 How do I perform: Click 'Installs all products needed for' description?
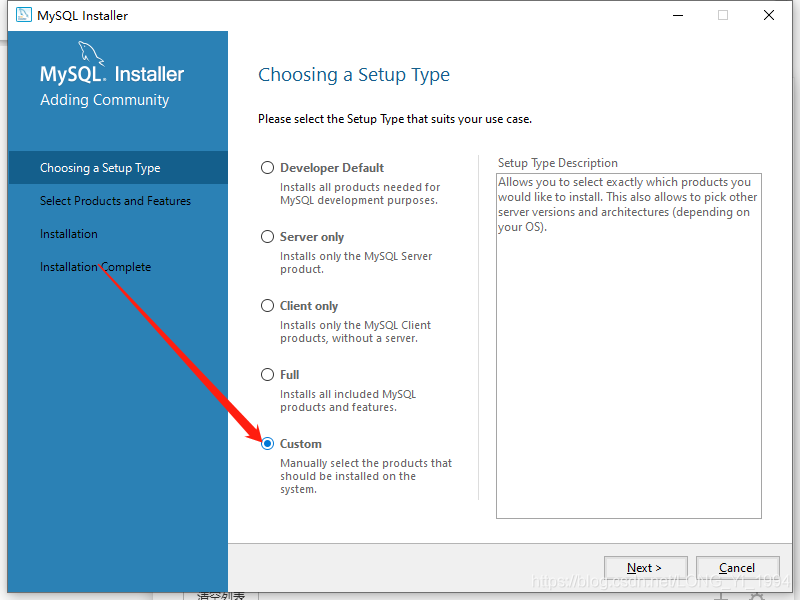tap(360, 194)
